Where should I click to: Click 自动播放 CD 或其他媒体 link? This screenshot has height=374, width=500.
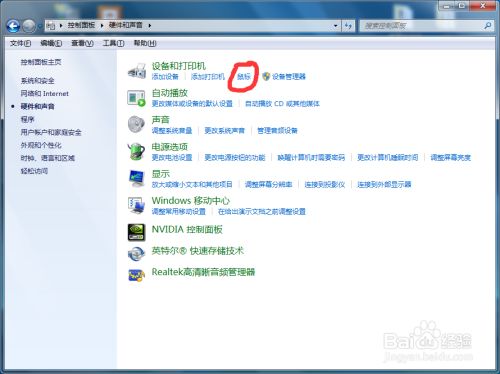[x=282, y=104]
